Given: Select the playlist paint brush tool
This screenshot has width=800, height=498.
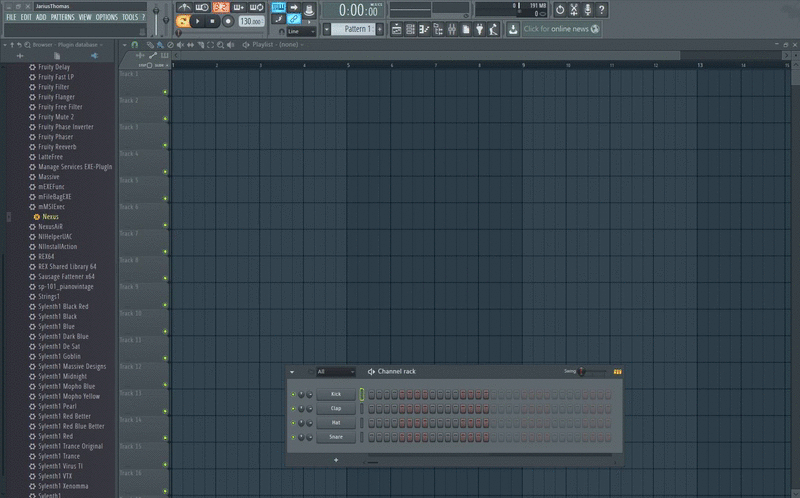Looking at the screenshot, I should point(160,45).
